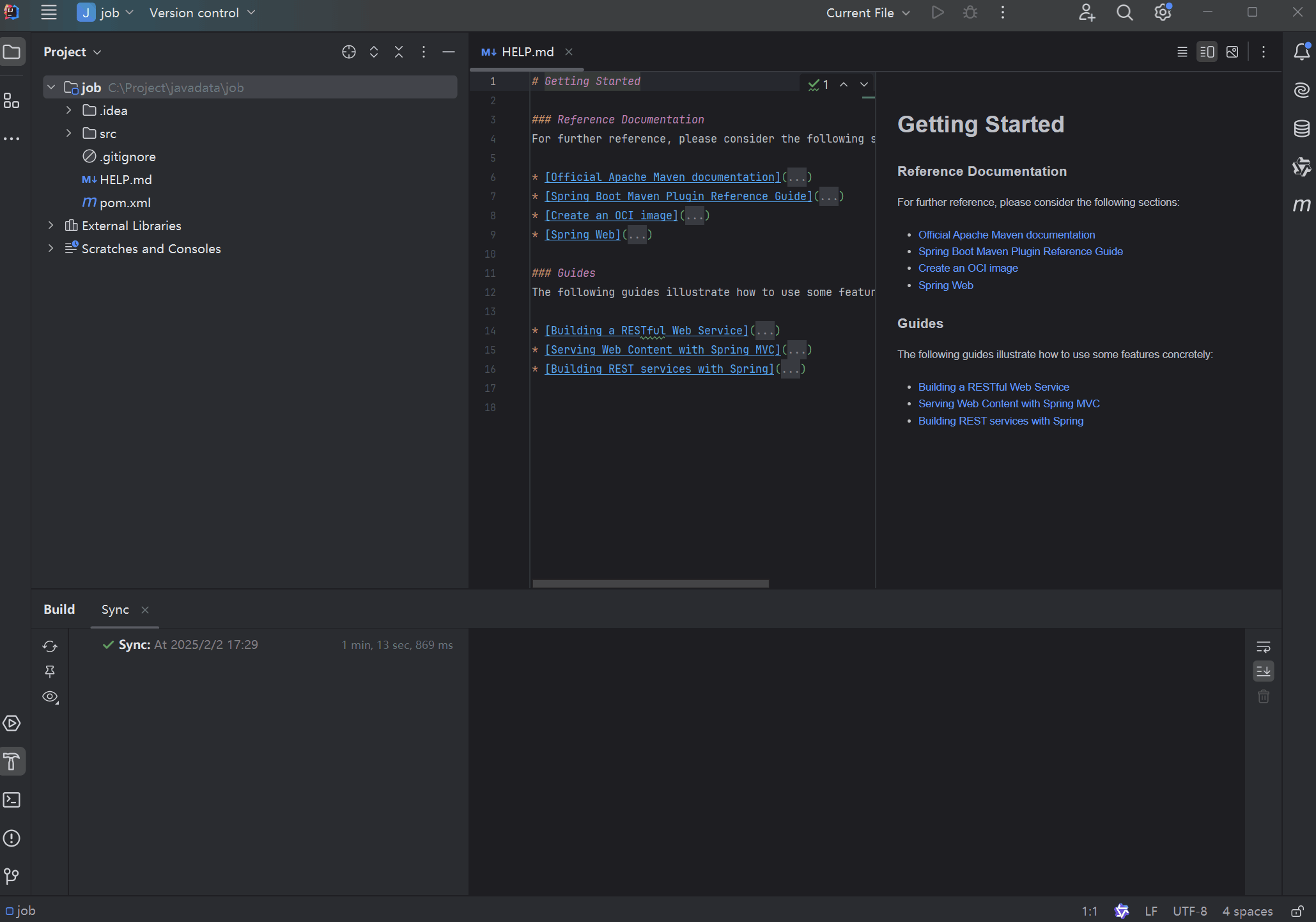This screenshot has width=1316, height=922.
Task: Re-run the sync in Build panel
Action: [50, 646]
